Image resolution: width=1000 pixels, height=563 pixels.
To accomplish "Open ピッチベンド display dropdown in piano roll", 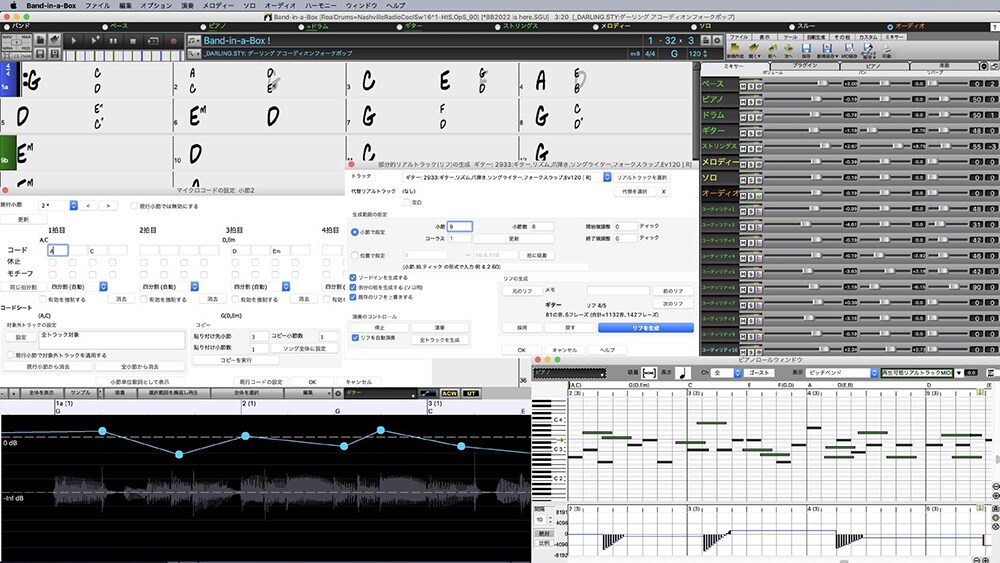I will [843, 373].
